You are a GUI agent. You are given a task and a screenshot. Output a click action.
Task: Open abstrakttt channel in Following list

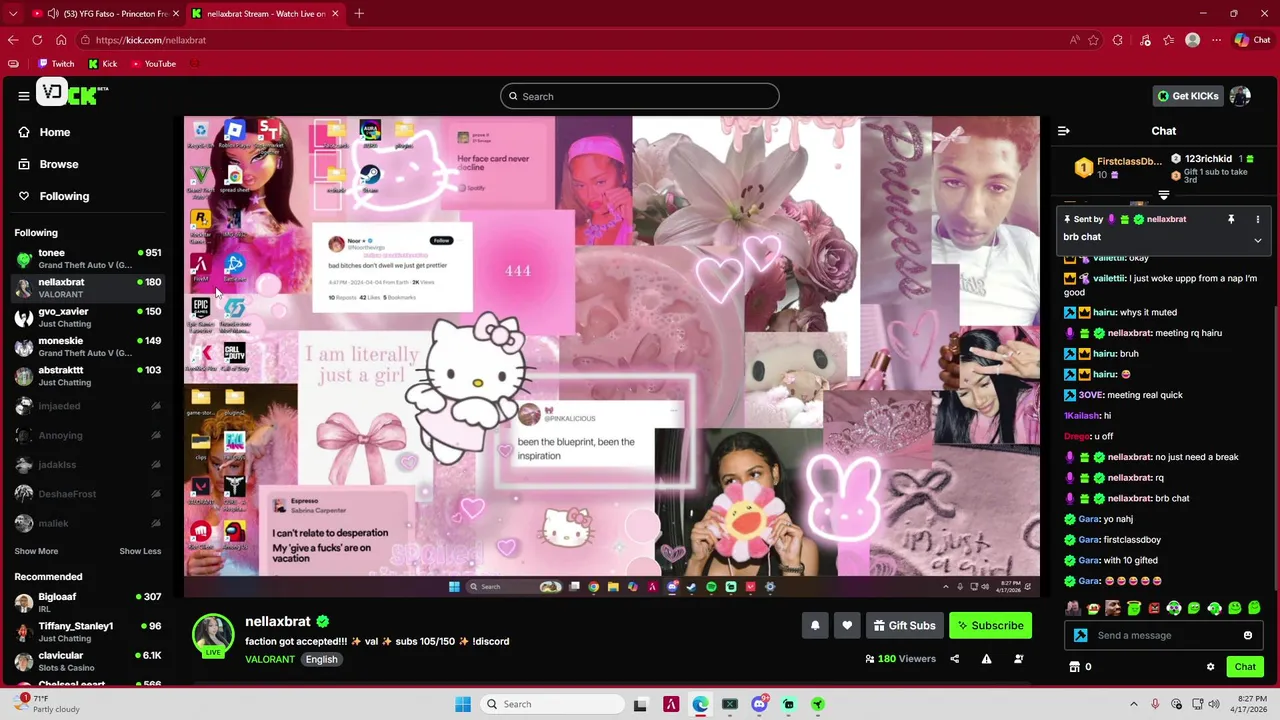click(88, 376)
